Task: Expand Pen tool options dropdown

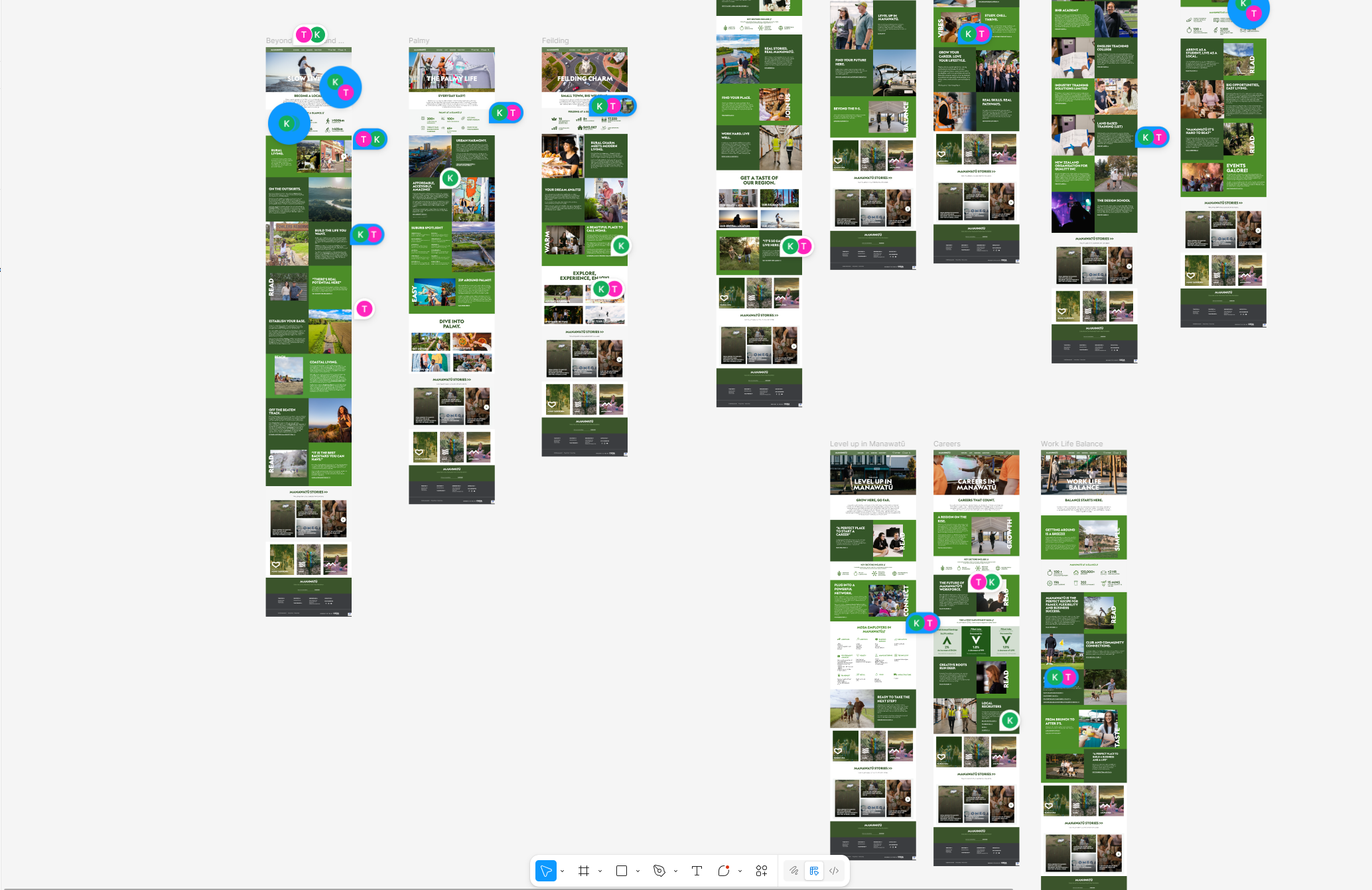Action: point(676,871)
